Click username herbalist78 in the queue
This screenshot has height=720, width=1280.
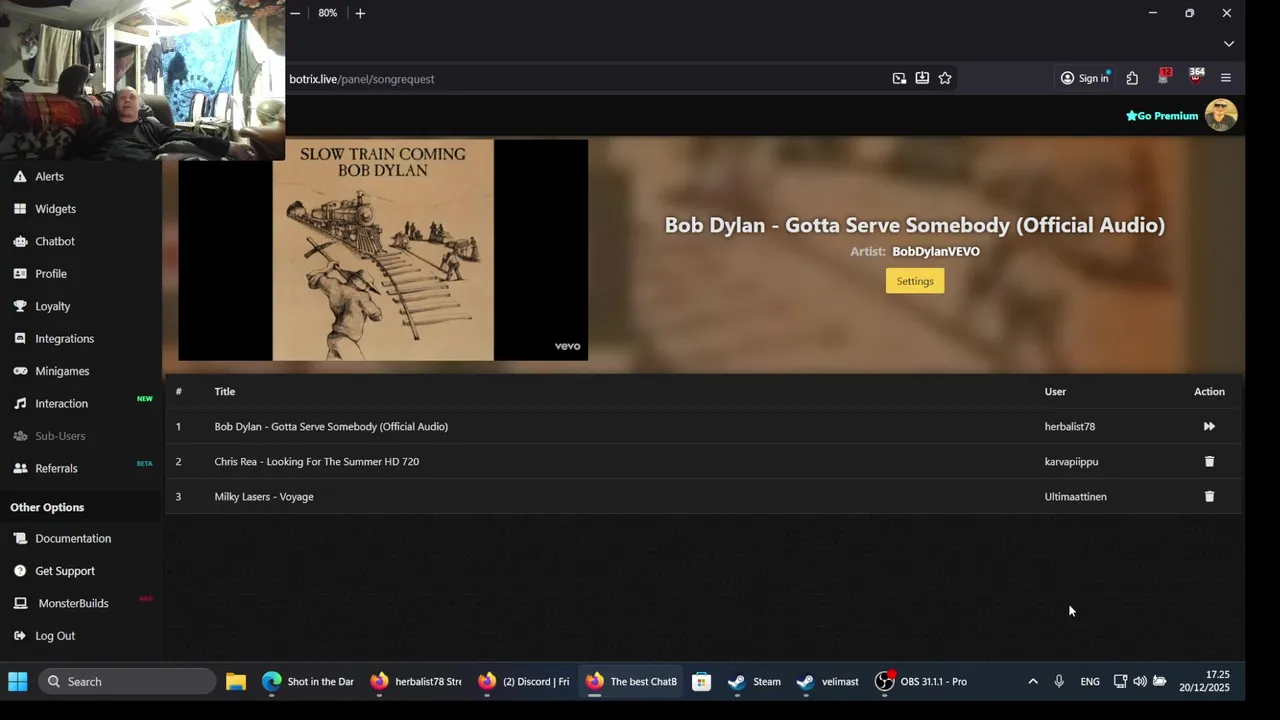(1070, 427)
